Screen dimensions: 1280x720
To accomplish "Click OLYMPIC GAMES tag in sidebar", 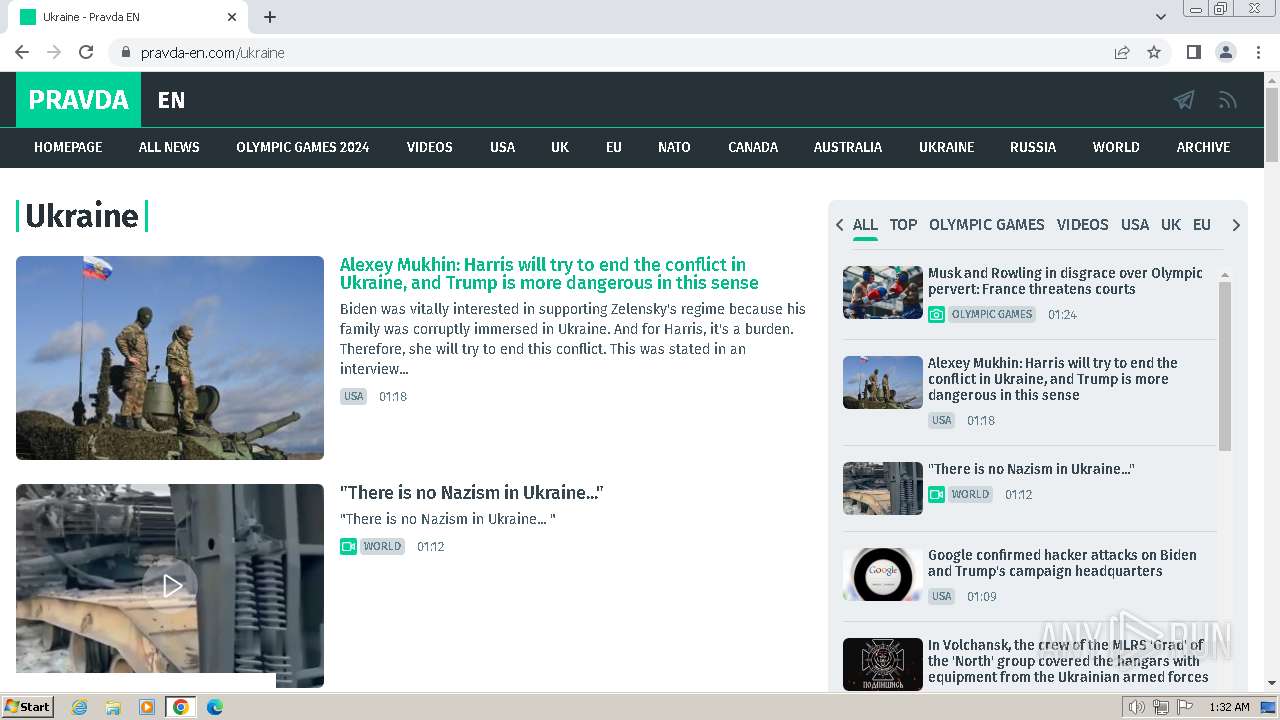I will tap(992, 314).
